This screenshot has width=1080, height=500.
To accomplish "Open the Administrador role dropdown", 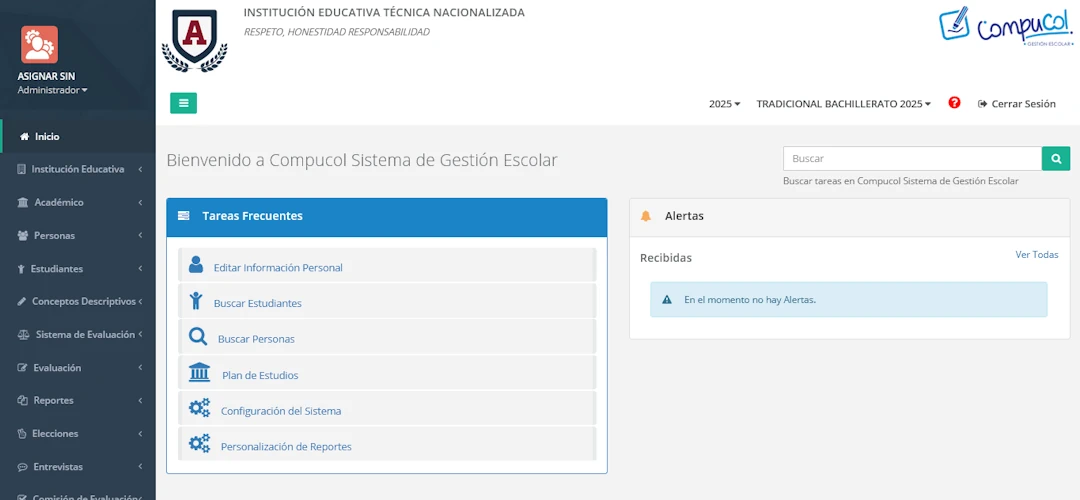I will pyautogui.click(x=52, y=90).
